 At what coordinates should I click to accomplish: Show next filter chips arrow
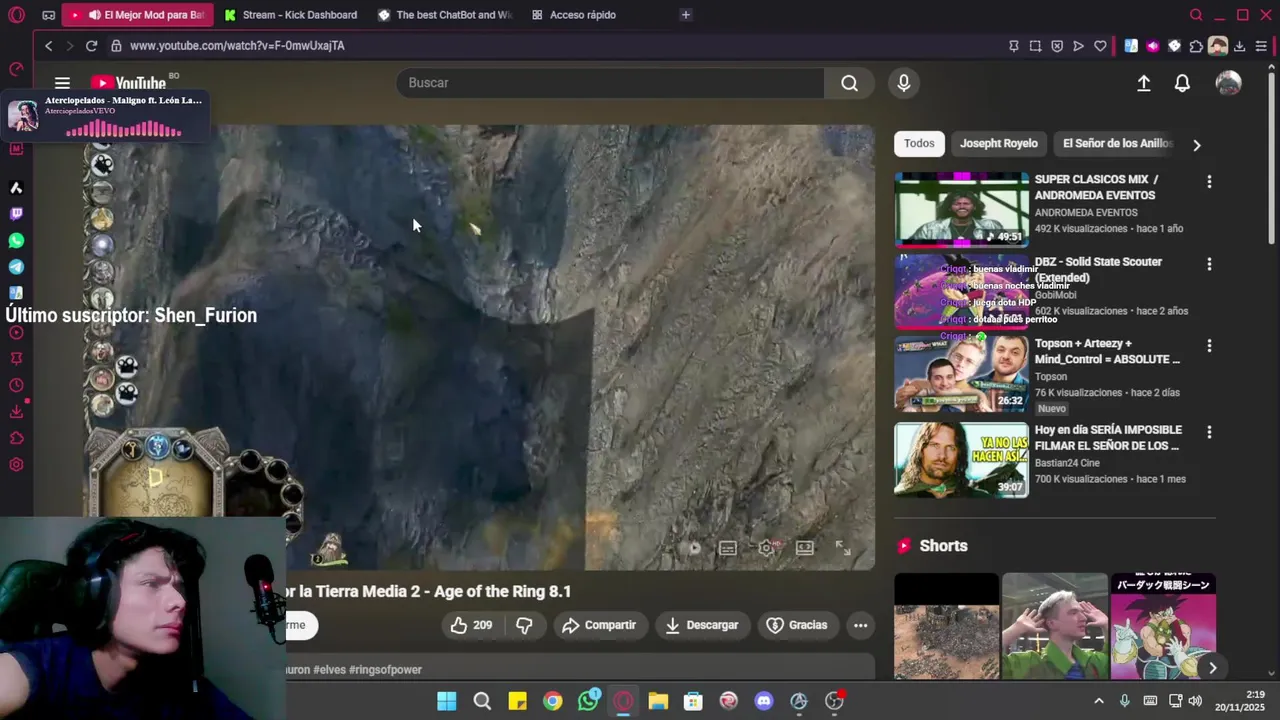click(x=1196, y=145)
